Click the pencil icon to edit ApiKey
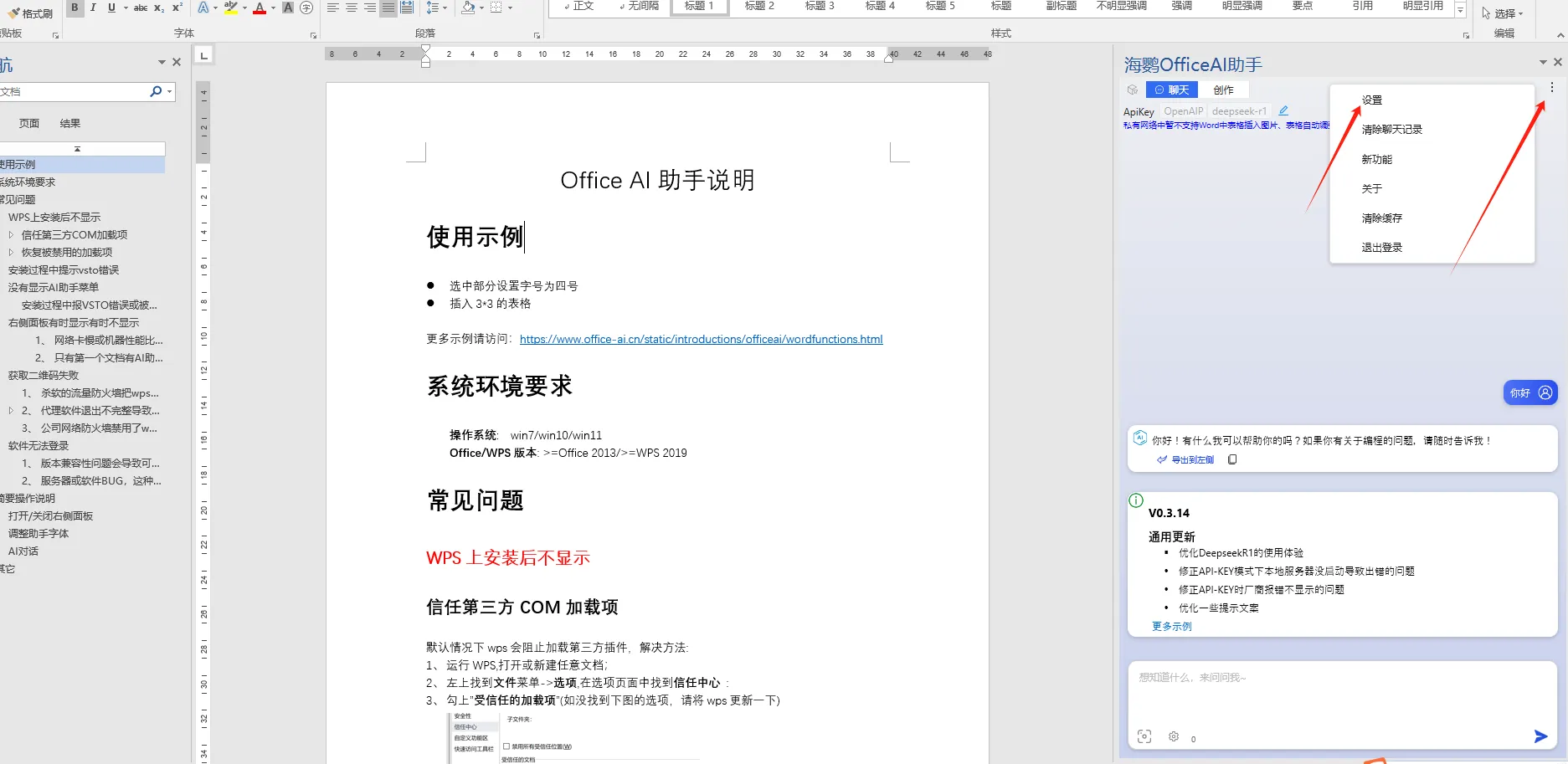Screen dimensions: 1568x764 (x=1283, y=110)
